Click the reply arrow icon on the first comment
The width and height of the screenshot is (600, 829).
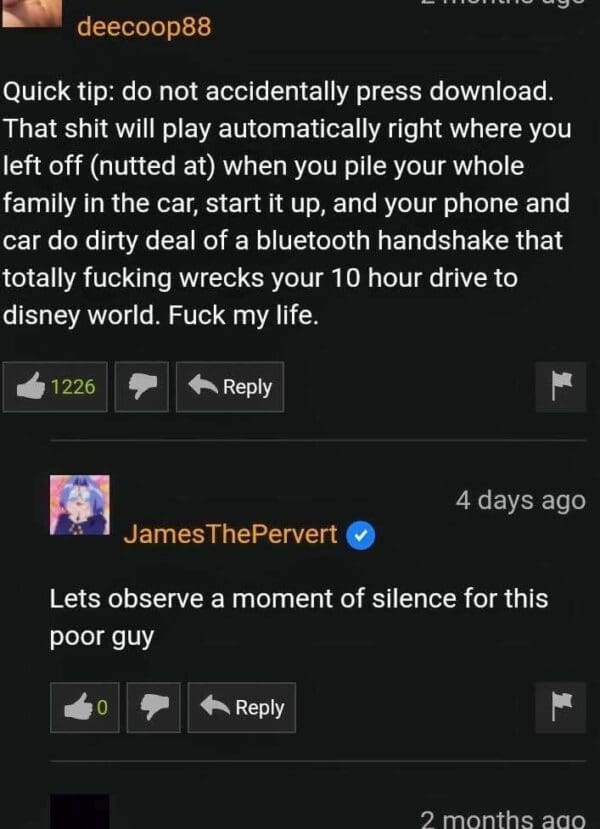point(203,385)
